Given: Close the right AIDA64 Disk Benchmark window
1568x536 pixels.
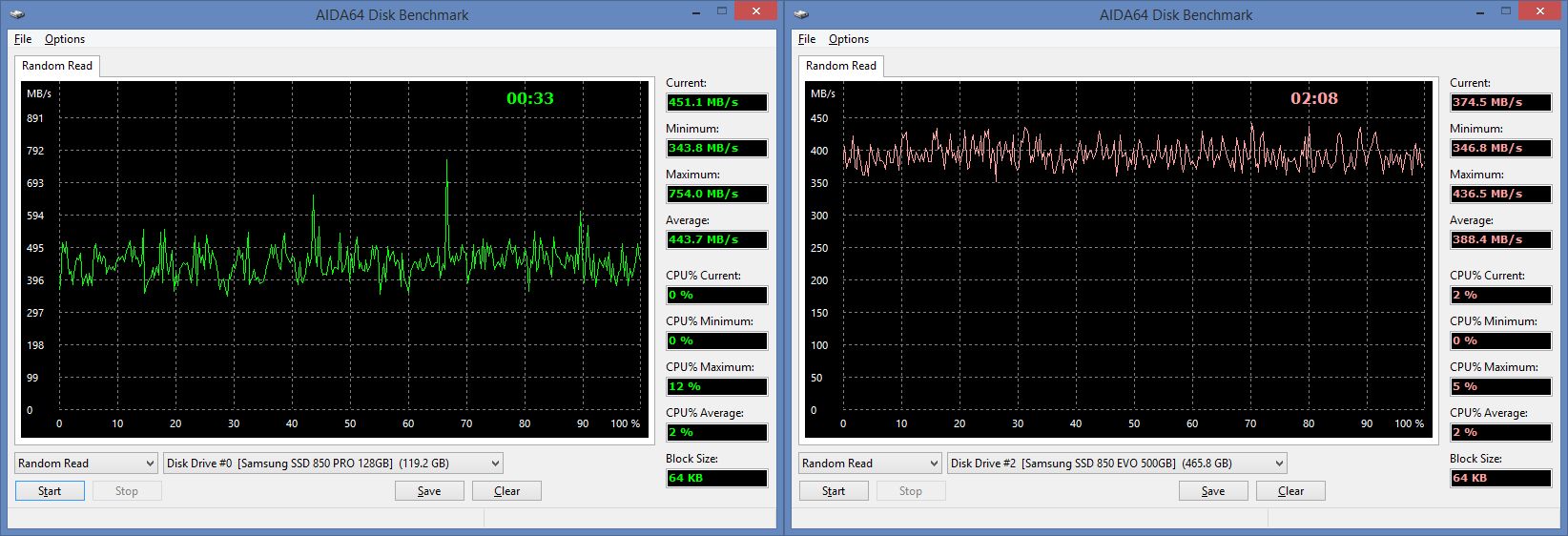Looking at the screenshot, I should pyautogui.click(x=1540, y=11).
